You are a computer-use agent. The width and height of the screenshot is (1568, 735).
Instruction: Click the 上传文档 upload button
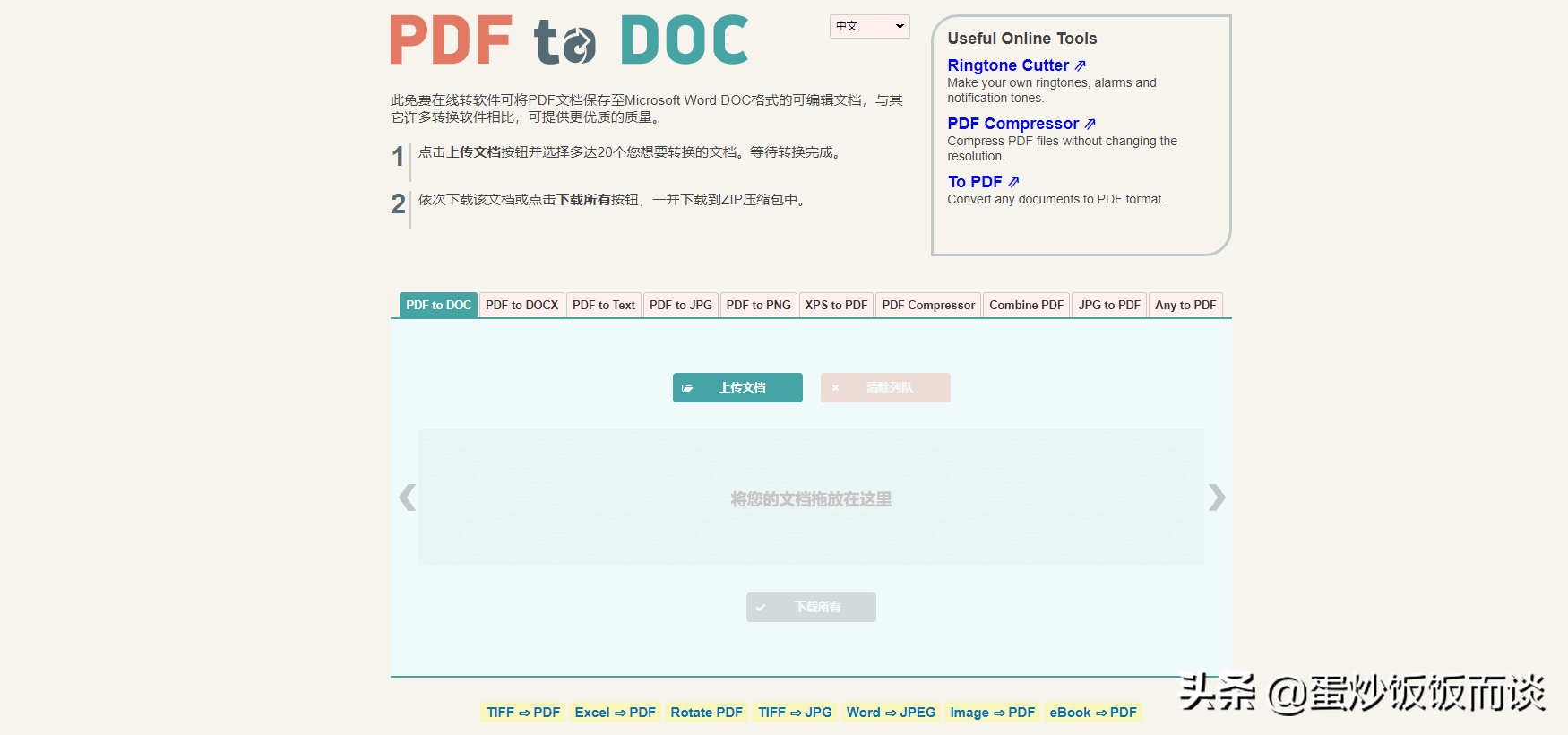[x=737, y=387]
